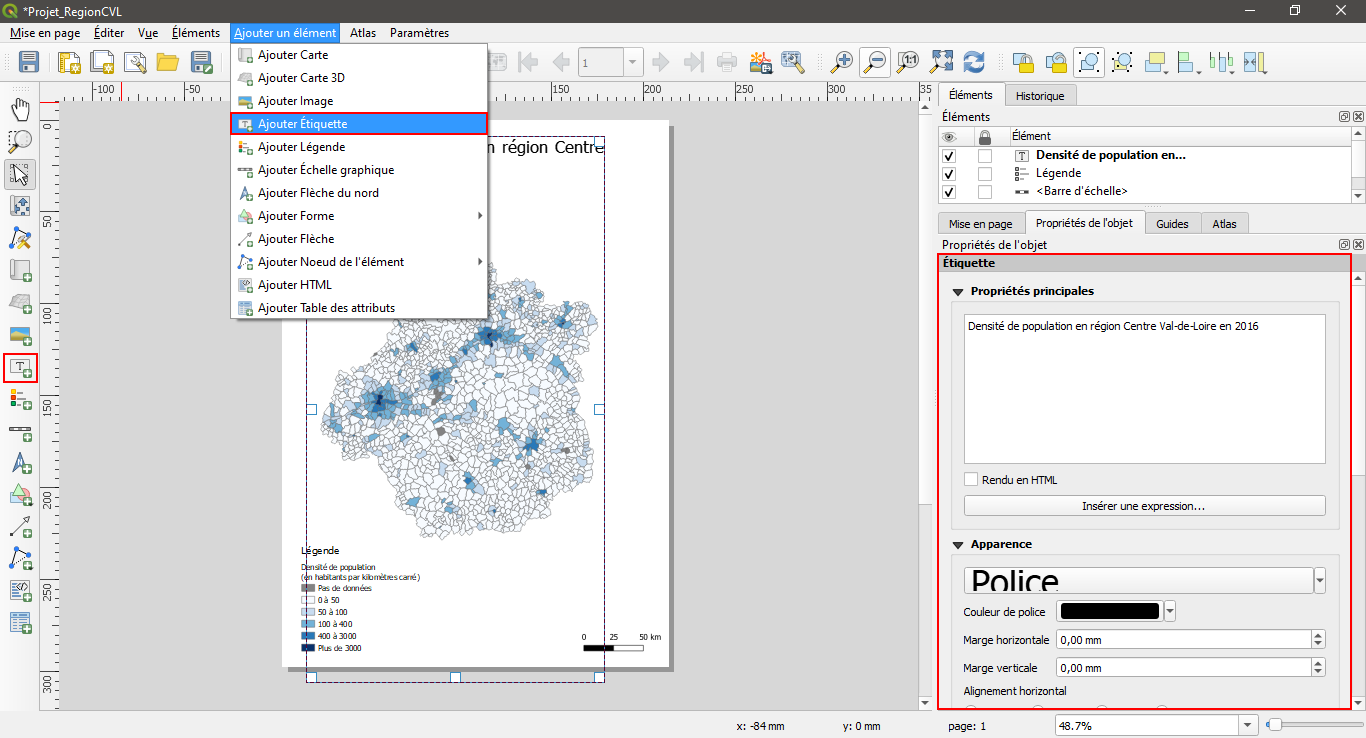Save layout as template icon
This screenshot has height=738, width=1366.
[x=201, y=62]
